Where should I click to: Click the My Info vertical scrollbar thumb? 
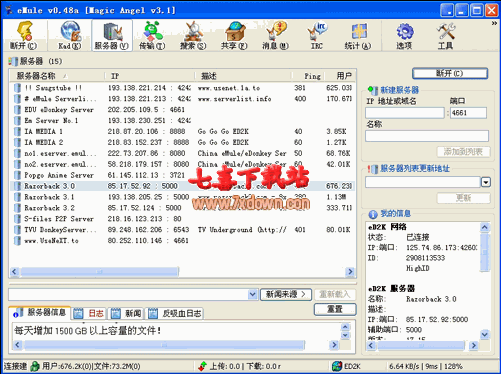(x=485, y=253)
